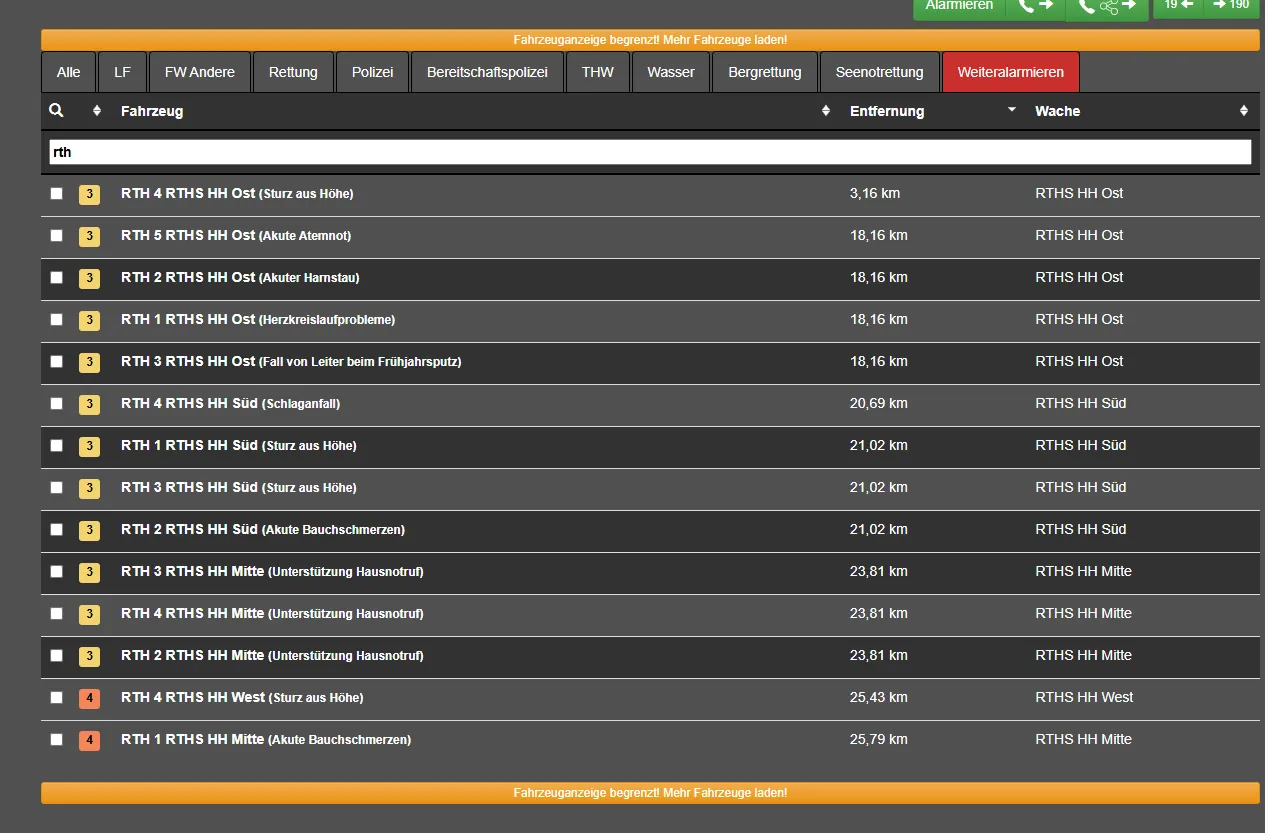Click the alarm, share and next phone button
The width and height of the screenshot is (1268, 833).
tap(1107, 7)
